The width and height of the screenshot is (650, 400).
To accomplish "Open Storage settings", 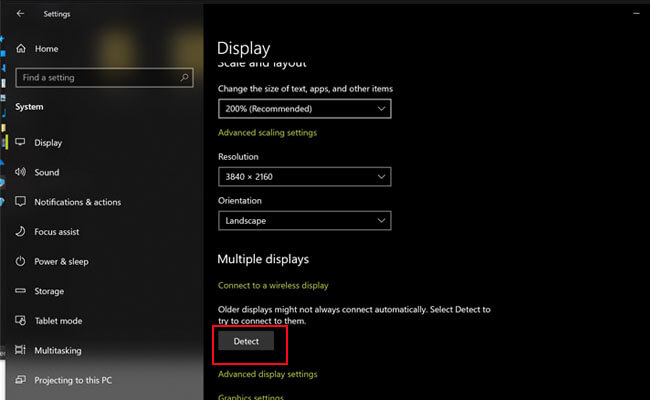I will tap(49, 291).
